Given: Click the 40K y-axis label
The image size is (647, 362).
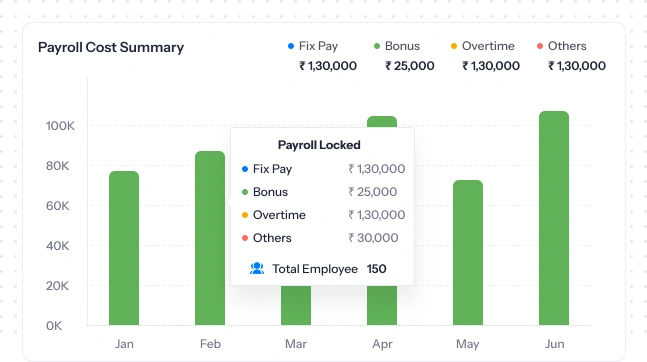Looking at the screenshot, I should point(57,246).
